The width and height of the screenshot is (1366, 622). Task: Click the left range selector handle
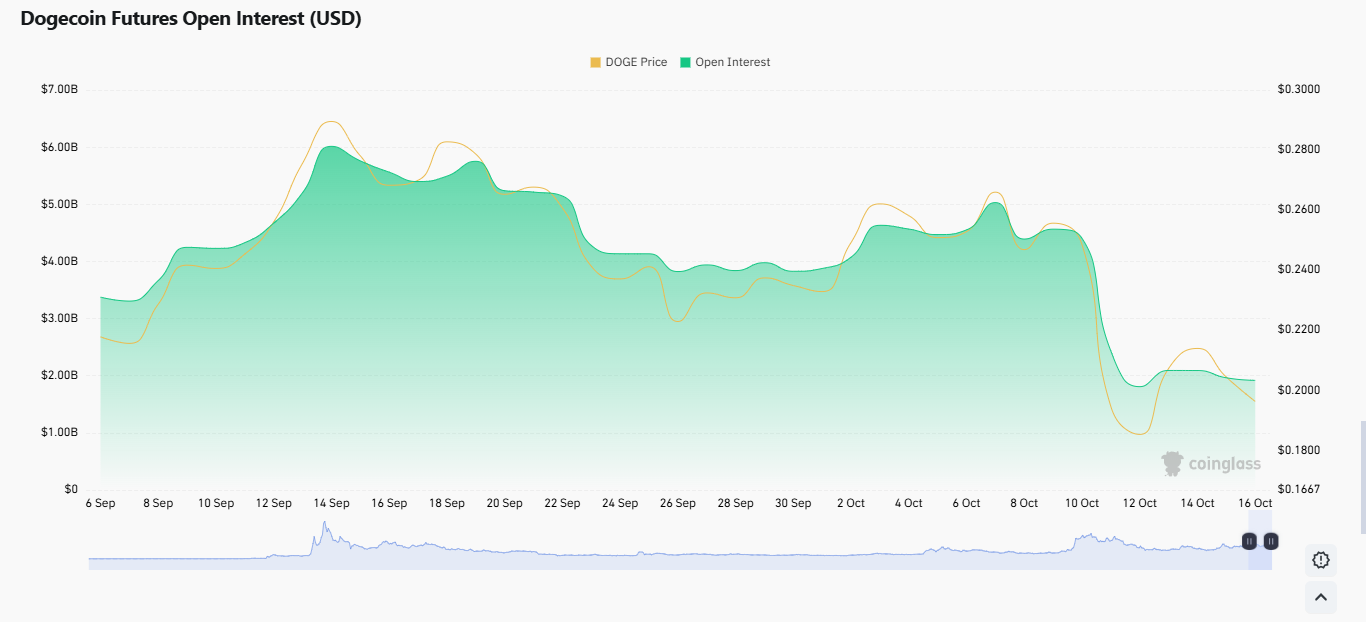tap(1249, 541)
